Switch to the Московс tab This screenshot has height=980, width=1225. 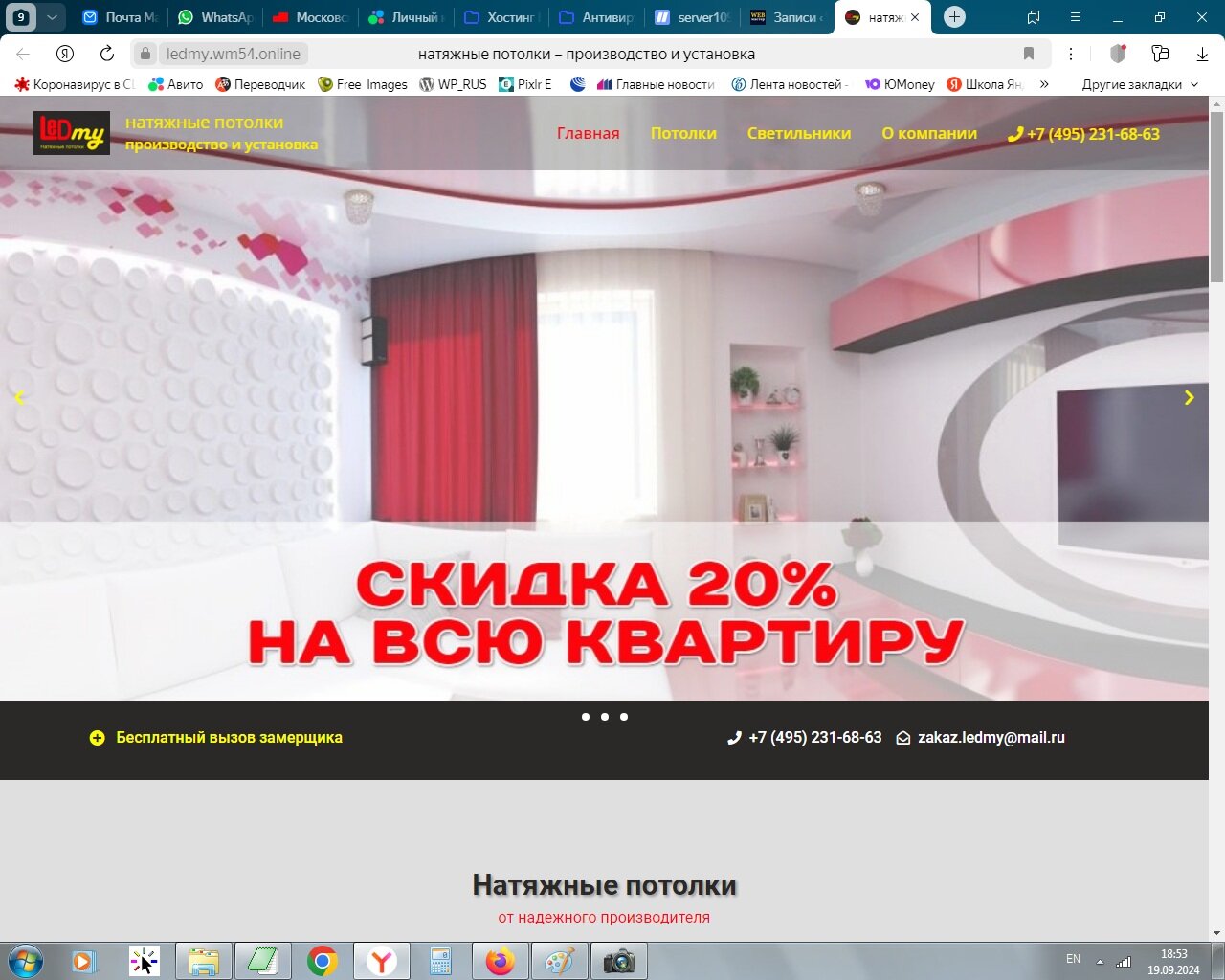point(311,17)
